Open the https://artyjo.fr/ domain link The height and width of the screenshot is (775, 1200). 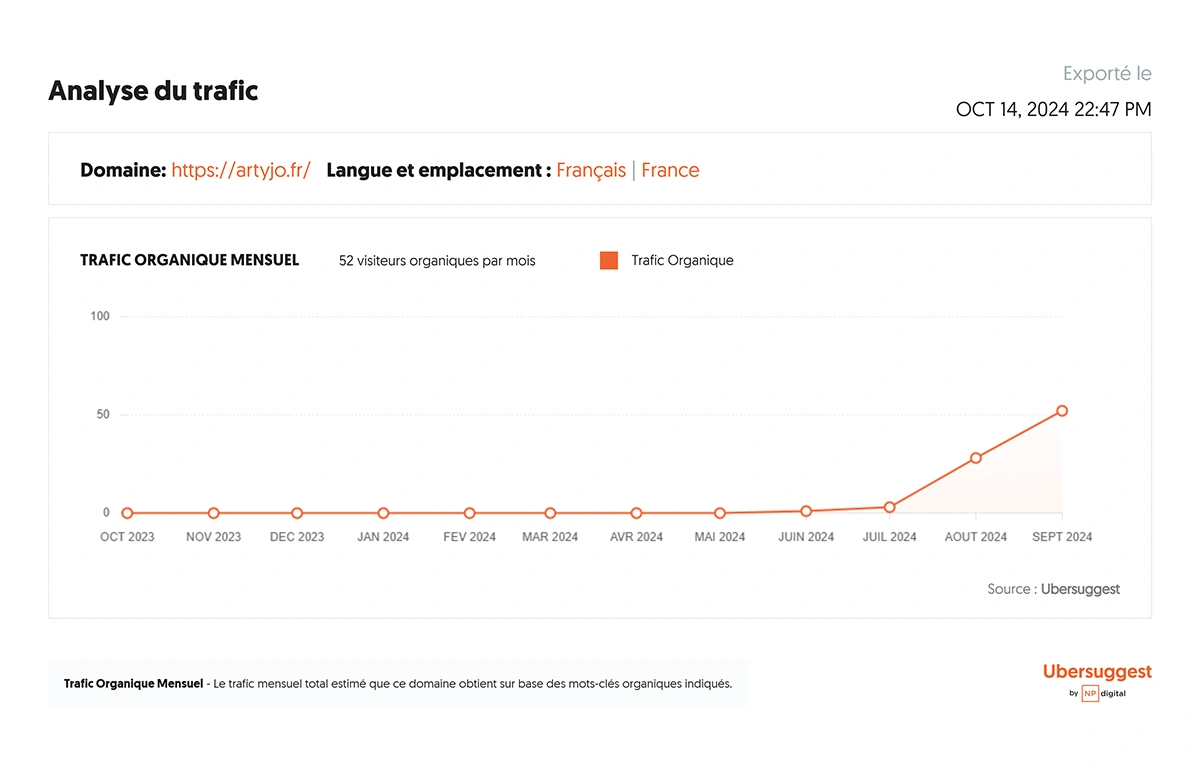(240, 170)
